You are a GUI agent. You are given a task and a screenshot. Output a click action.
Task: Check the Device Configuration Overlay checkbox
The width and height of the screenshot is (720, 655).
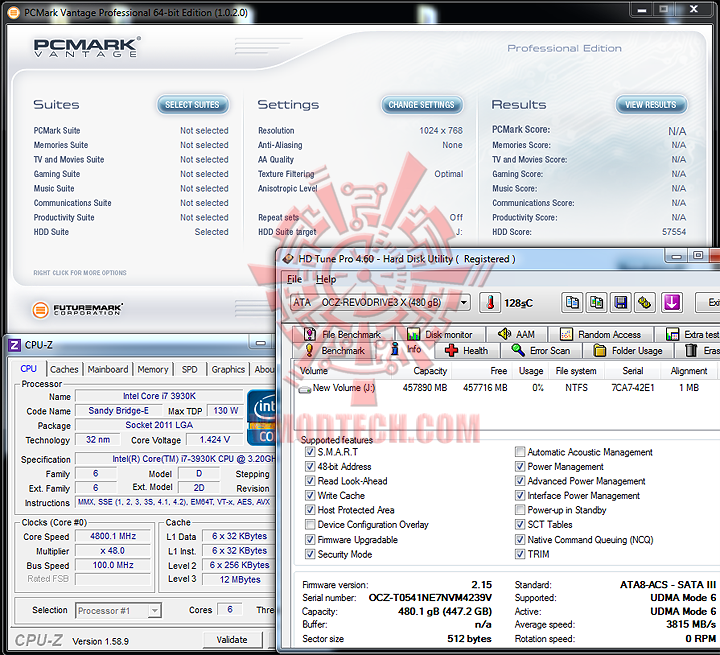coord(310,525)
